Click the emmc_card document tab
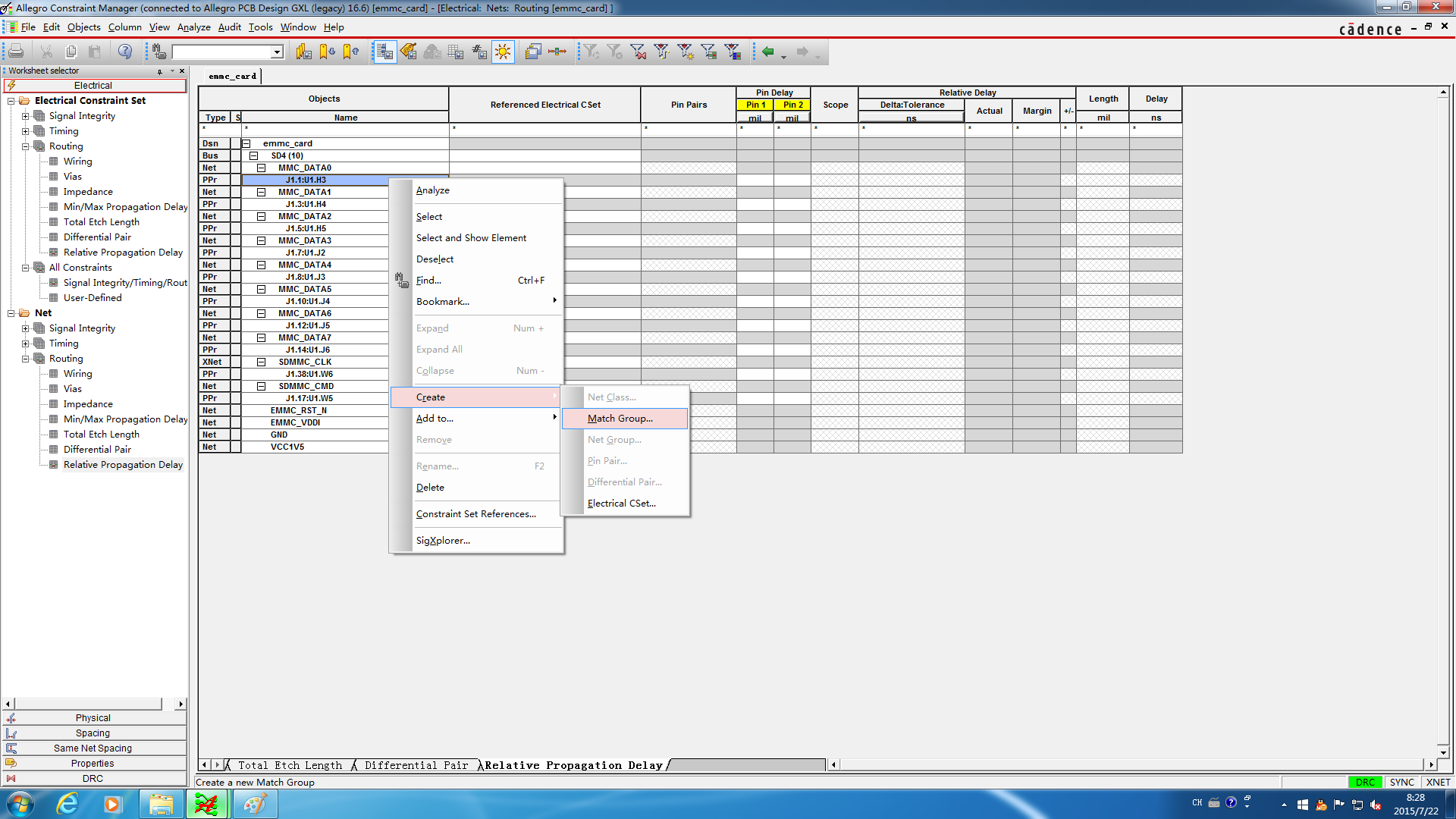Screen dimensions: 1456x819 pos(232,76)
